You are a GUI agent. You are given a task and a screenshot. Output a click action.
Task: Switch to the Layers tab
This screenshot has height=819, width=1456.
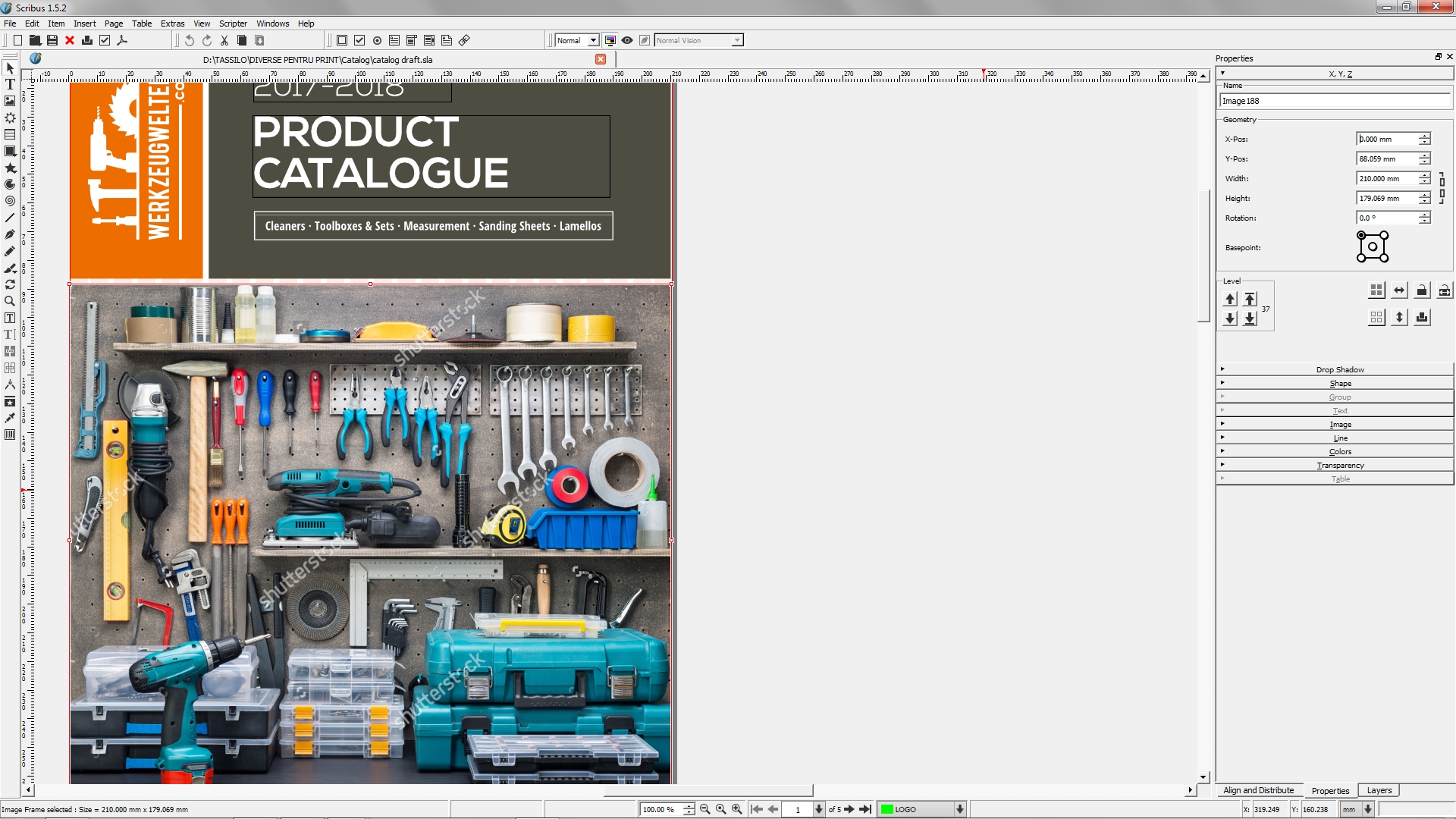pyautogui.click(x=1379, y=790)
